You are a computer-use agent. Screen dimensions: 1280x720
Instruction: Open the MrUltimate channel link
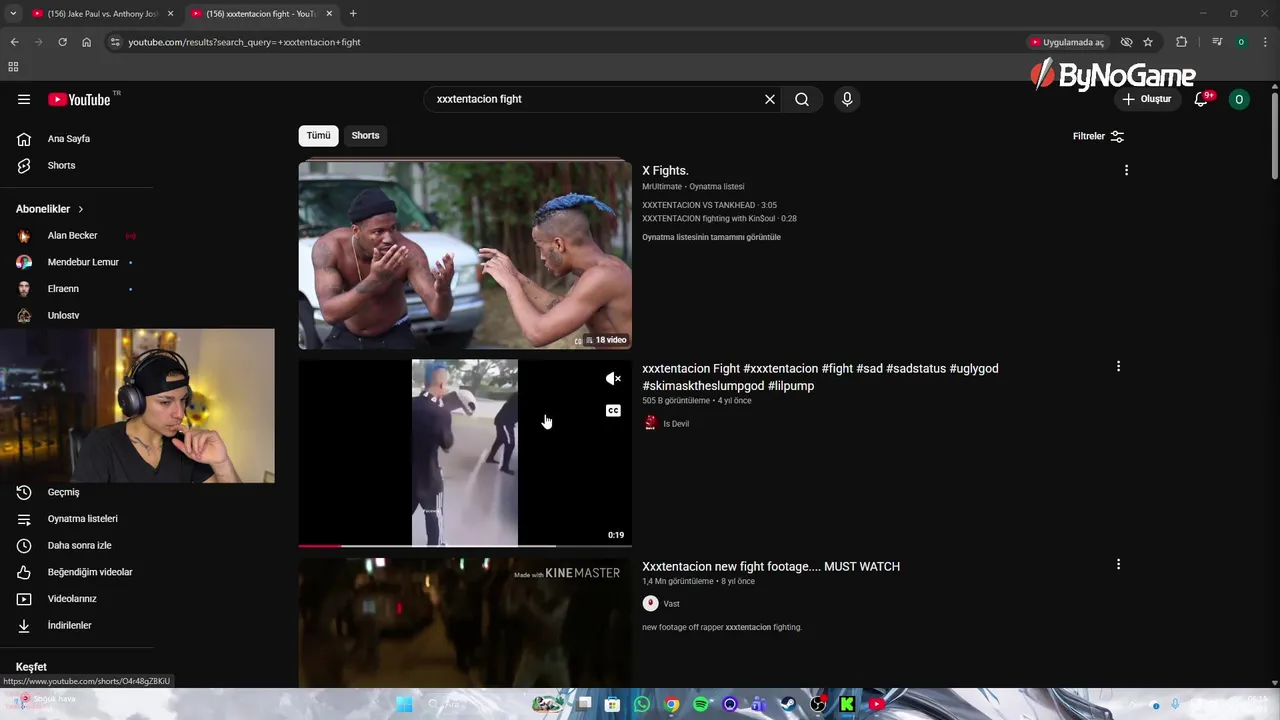pyautogui.click(x=662, y=186)
